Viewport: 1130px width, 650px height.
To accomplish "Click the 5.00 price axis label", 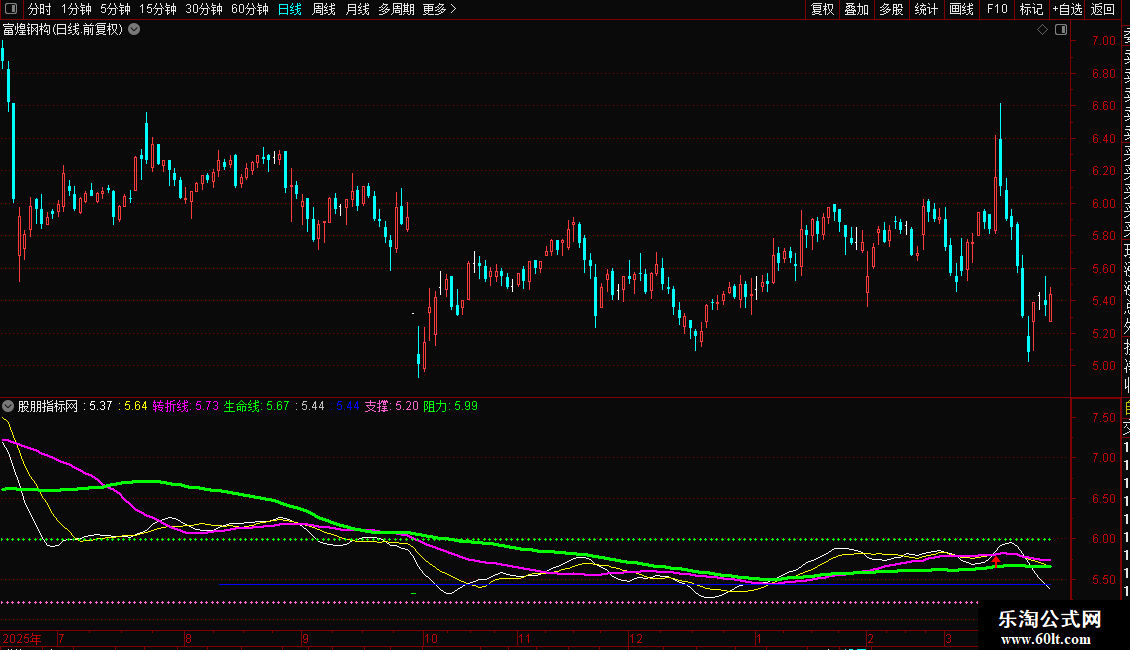I will tap(1103, 366).
